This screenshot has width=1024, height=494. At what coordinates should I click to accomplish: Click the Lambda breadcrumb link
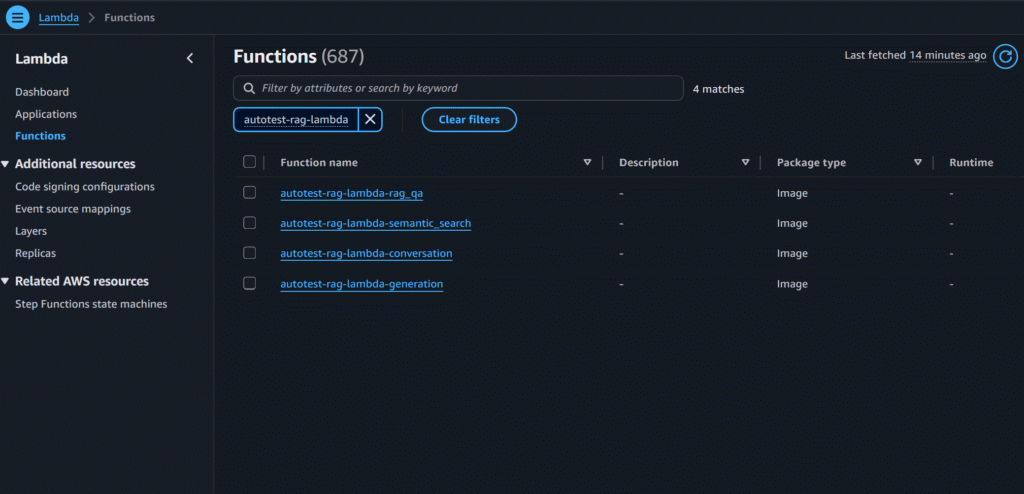tap(58, 18)
